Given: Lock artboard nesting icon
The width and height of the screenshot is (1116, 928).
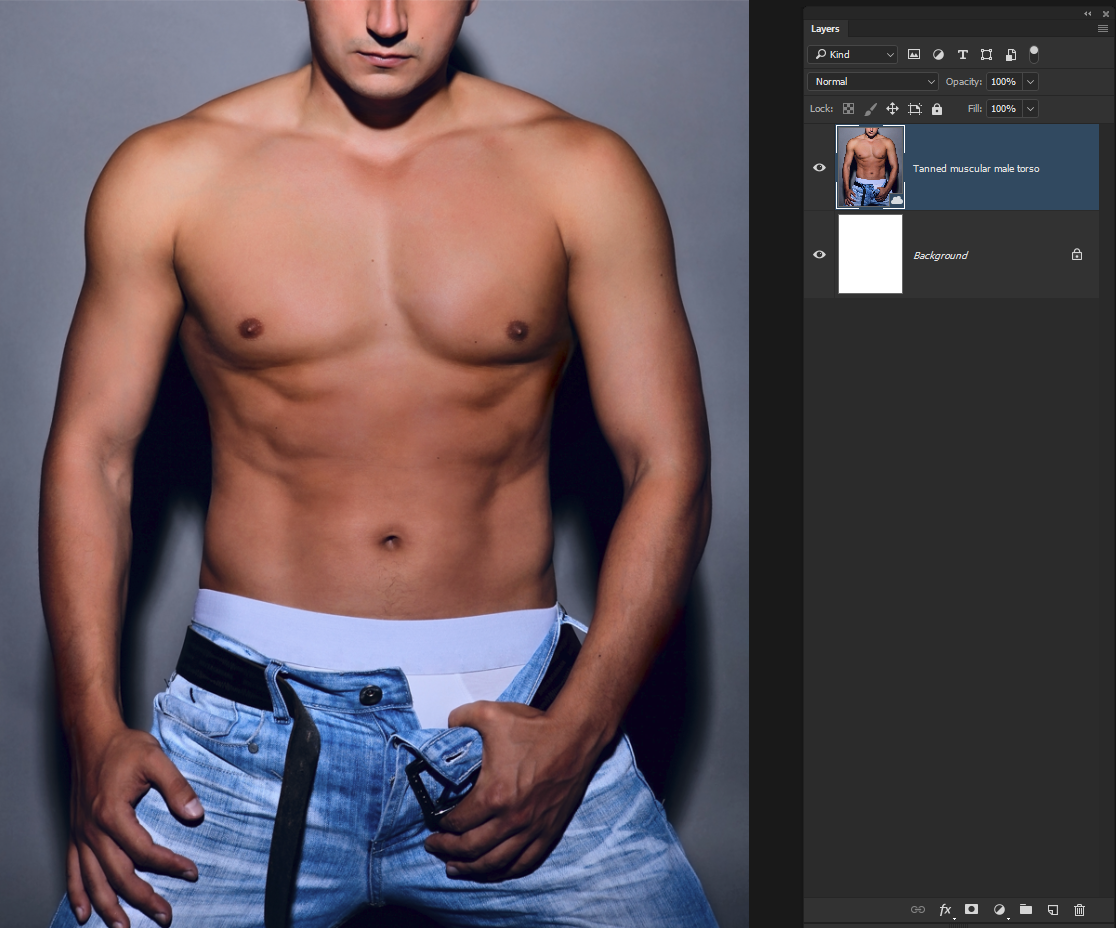Looking at the screenshot, I should pos(915,109).
